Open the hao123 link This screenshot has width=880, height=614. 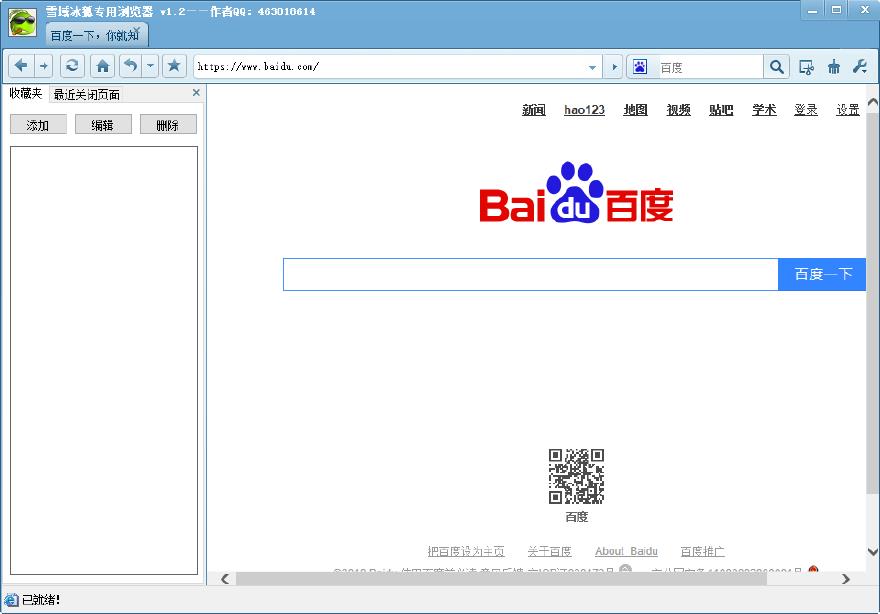(584, 110)
